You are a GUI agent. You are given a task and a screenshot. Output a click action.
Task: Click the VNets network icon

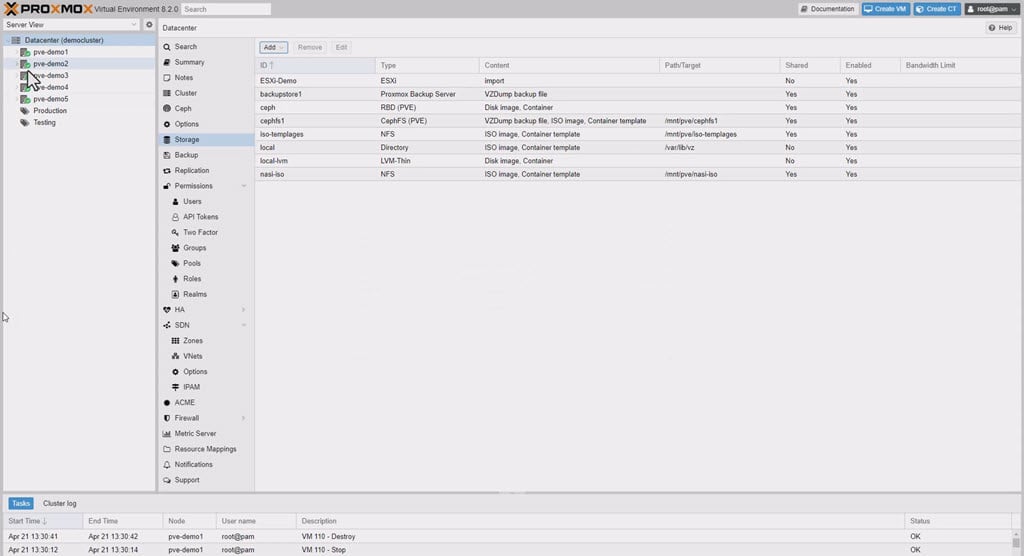175,356
